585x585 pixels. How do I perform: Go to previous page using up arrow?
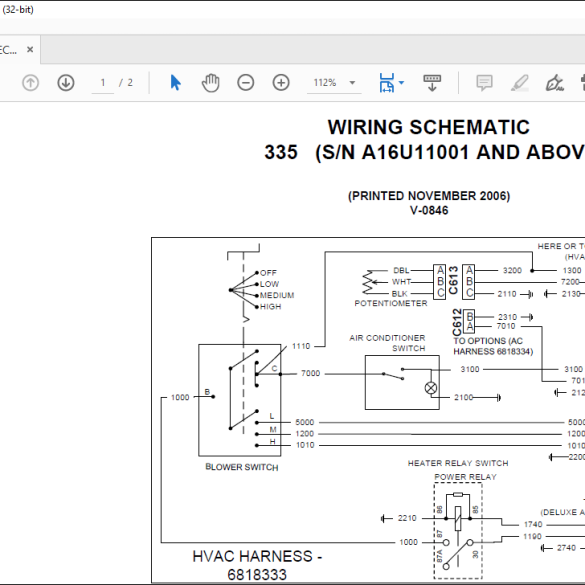click(x=30, y=82)
